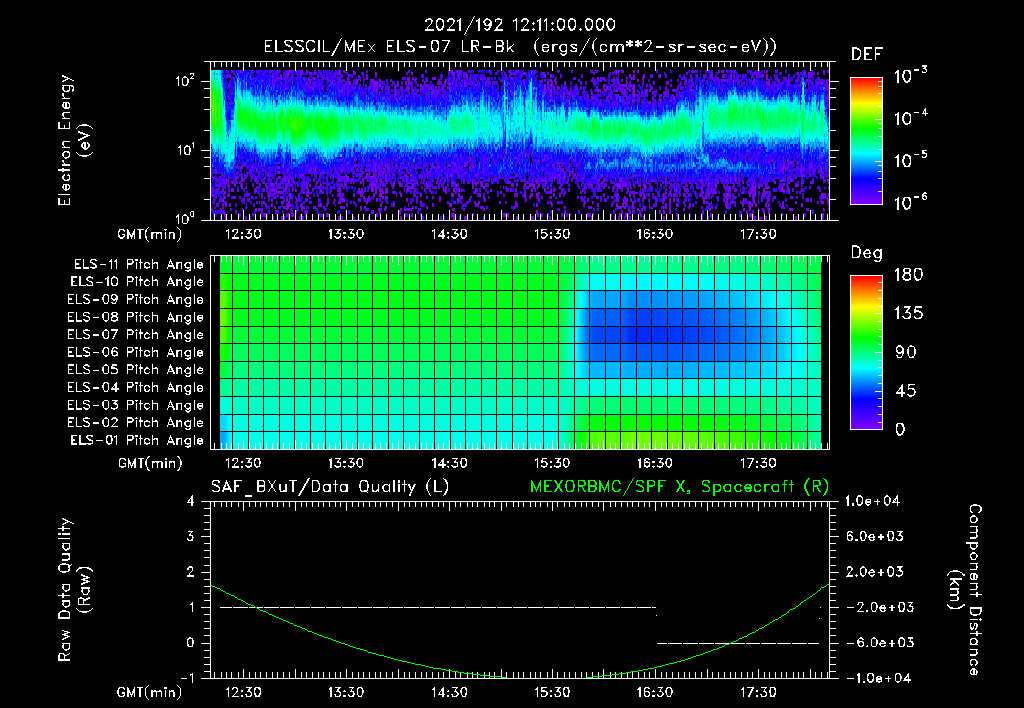This screenshot has width=1024, height=708.
Task: Click the GMT(min) label under bottom plot
Action: (150, 692)
